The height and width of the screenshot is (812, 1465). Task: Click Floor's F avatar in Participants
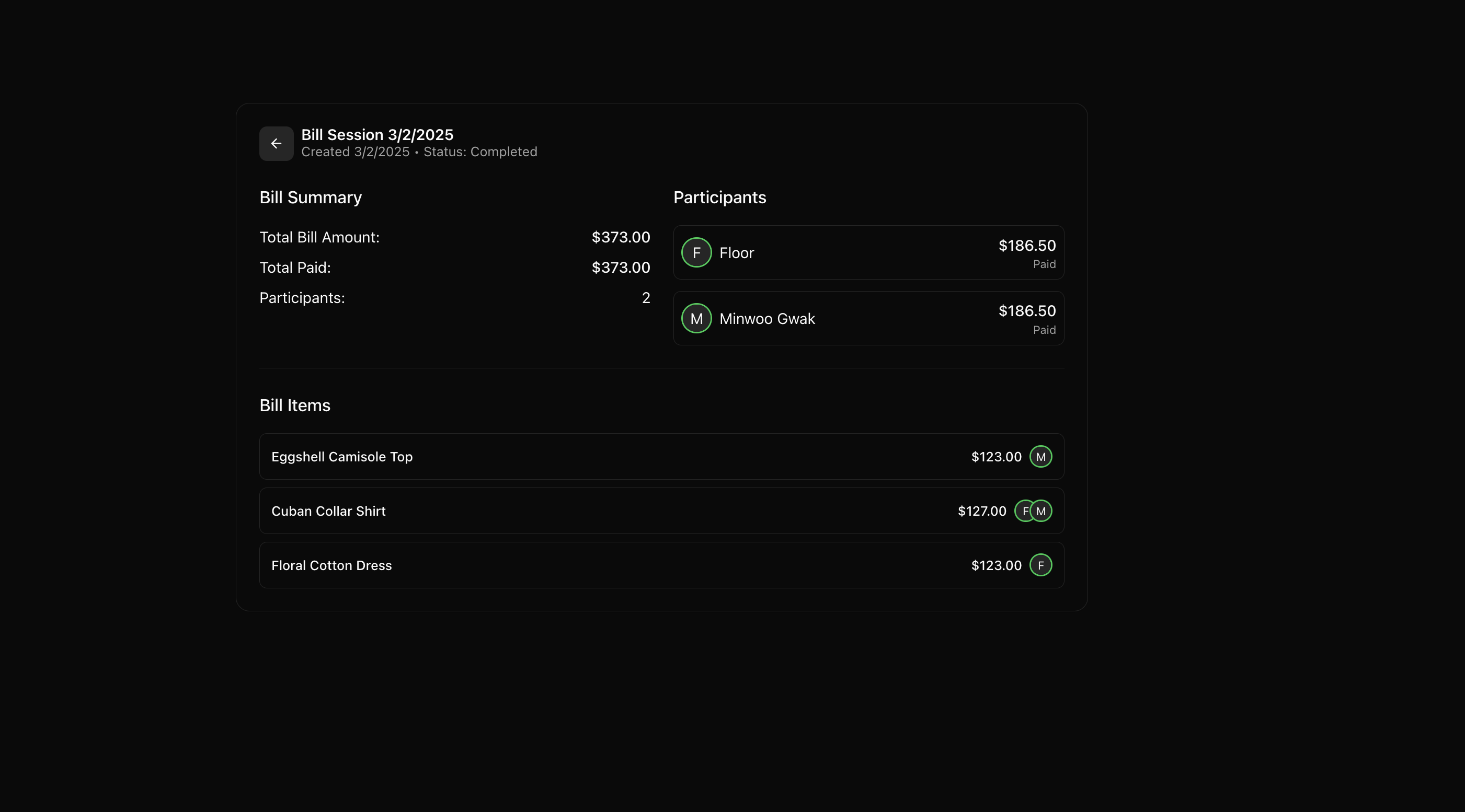[696, 253]
